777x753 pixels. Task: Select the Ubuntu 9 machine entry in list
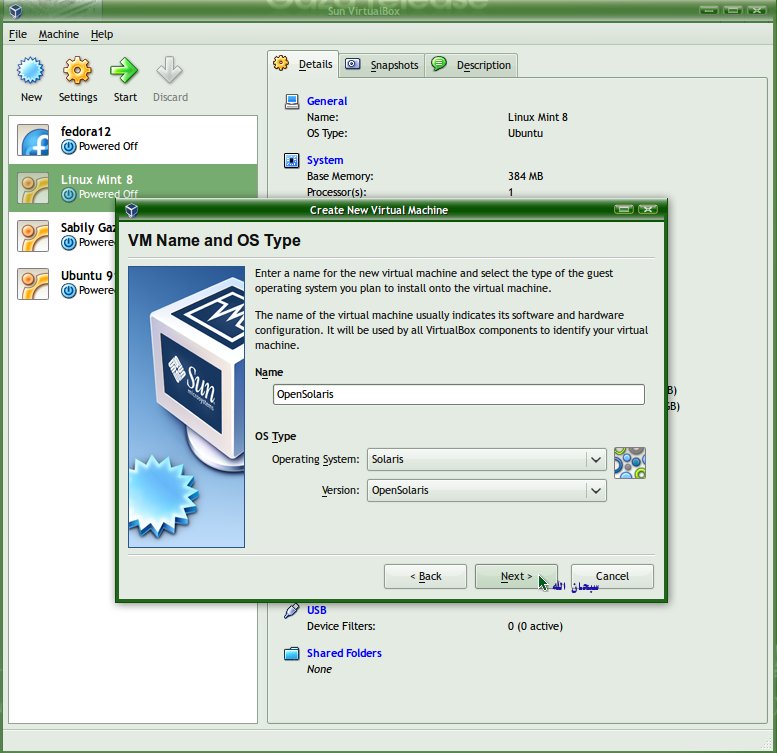point(63,284)
